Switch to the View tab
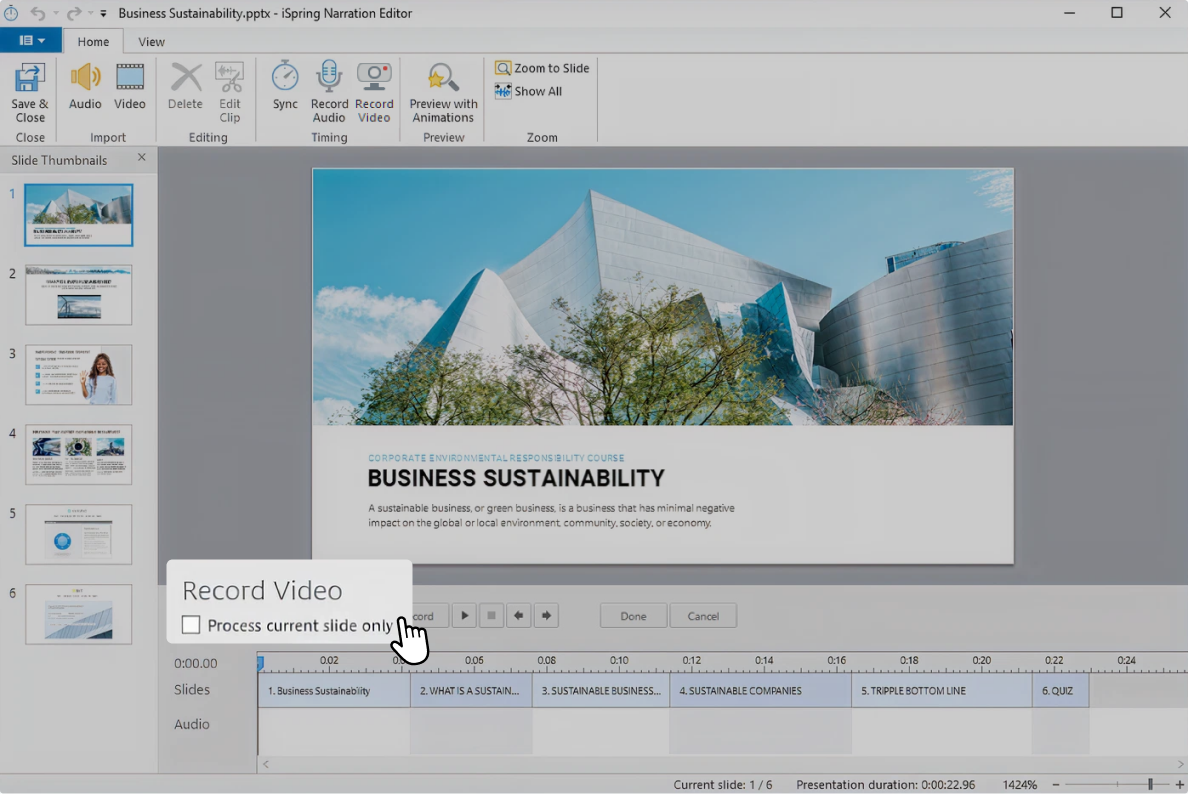This screenshot has width=1188, height=794. point(151,42)
